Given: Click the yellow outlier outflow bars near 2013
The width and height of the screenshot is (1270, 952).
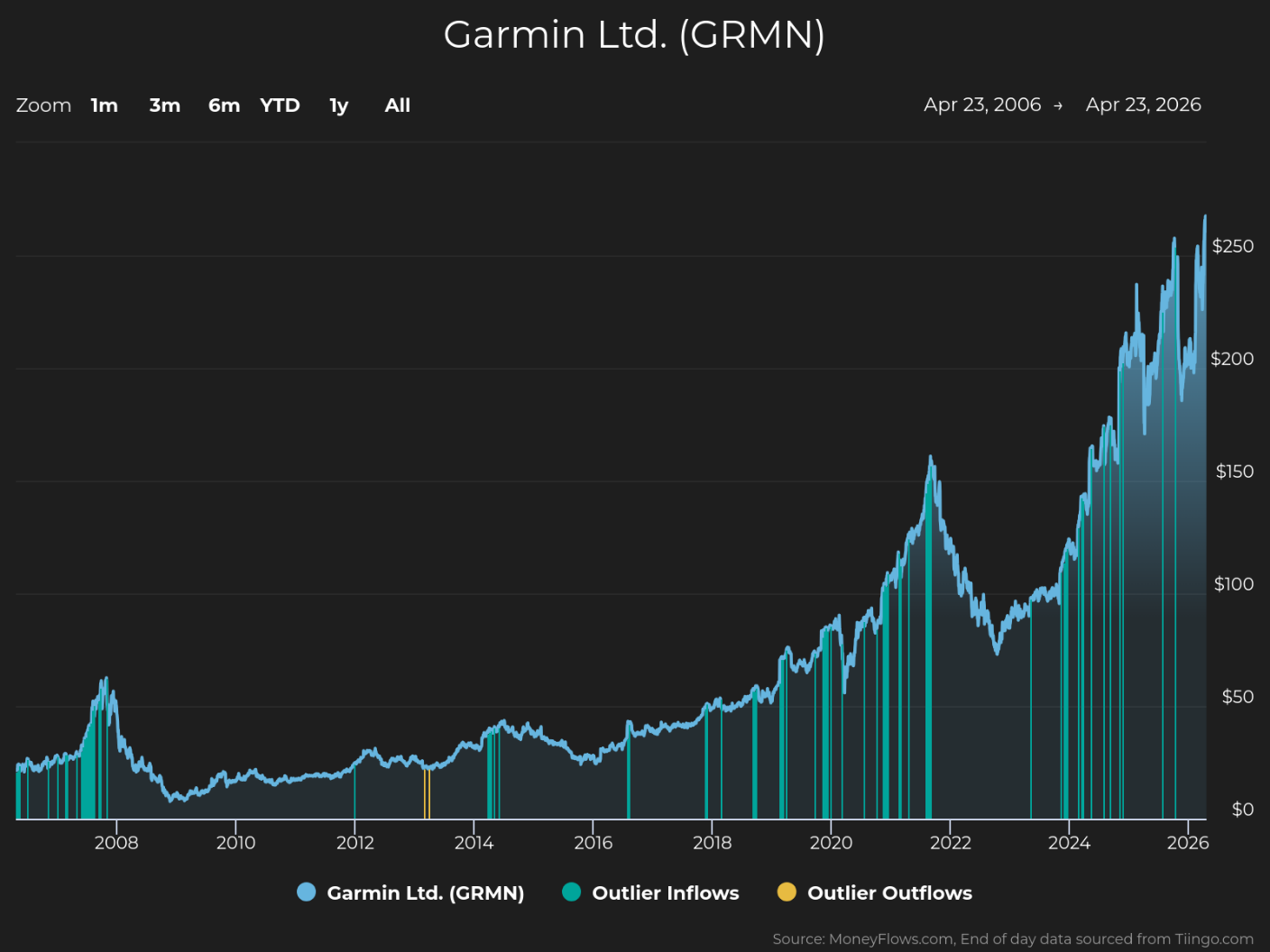Looking at the screenshot, I should 427,793.
